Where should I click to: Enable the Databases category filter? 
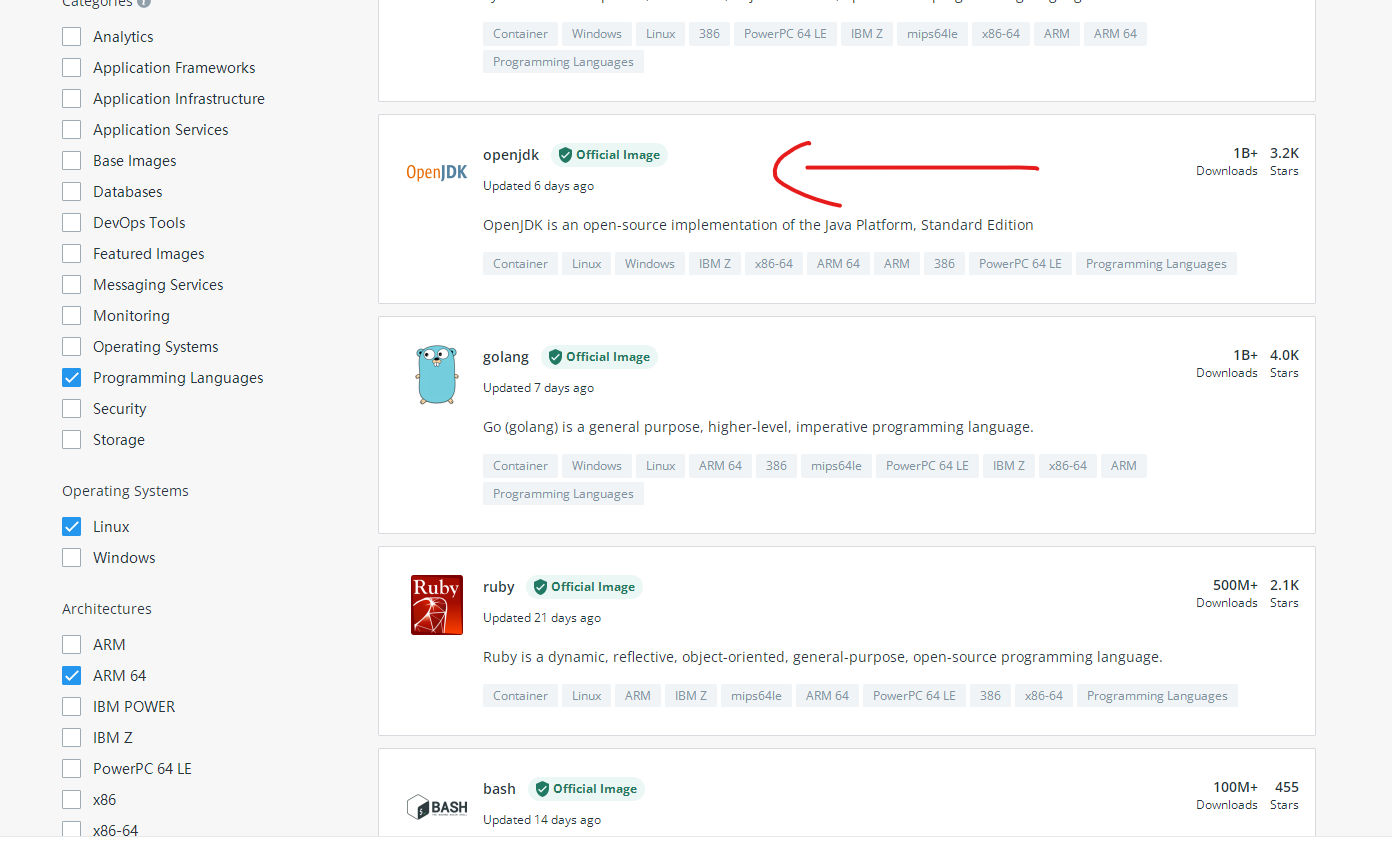point(71,191)
